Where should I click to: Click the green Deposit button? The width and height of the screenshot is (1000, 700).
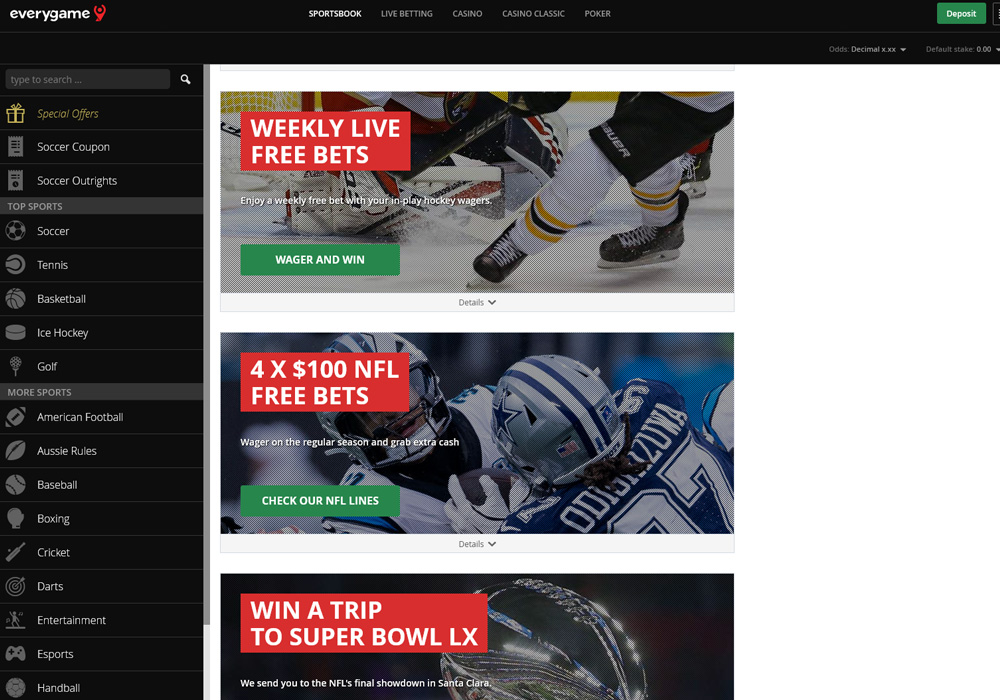[960, 13]
